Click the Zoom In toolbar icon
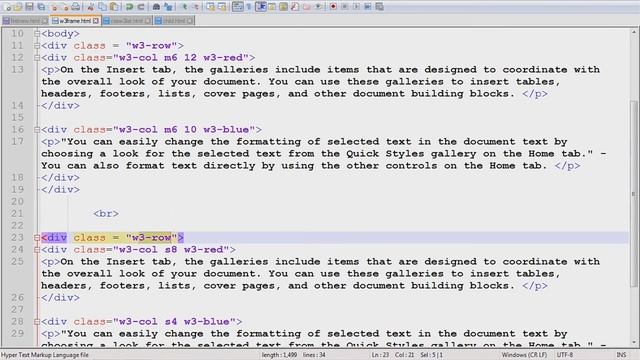Image resolution: width=640 pixels, height=360 pixels. tap(184, 7)
